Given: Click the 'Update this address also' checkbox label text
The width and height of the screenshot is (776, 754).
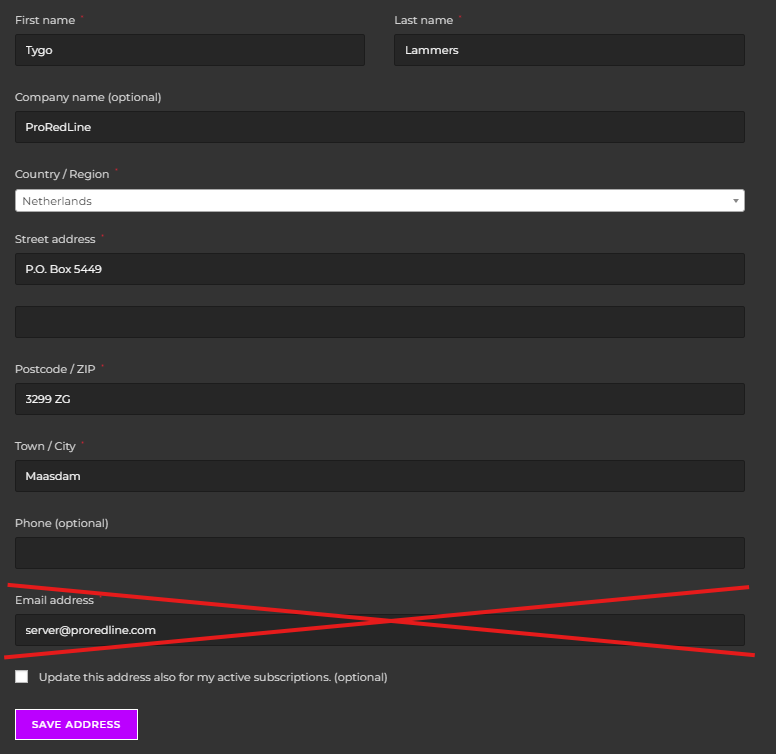Looking at the screenshot, I should 213,677.
